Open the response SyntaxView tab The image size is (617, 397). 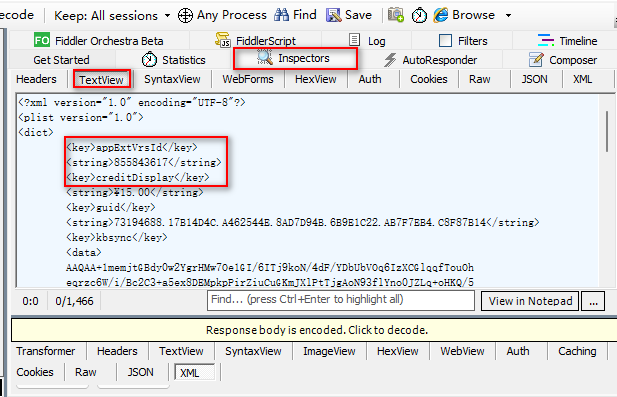coord(253,351)
